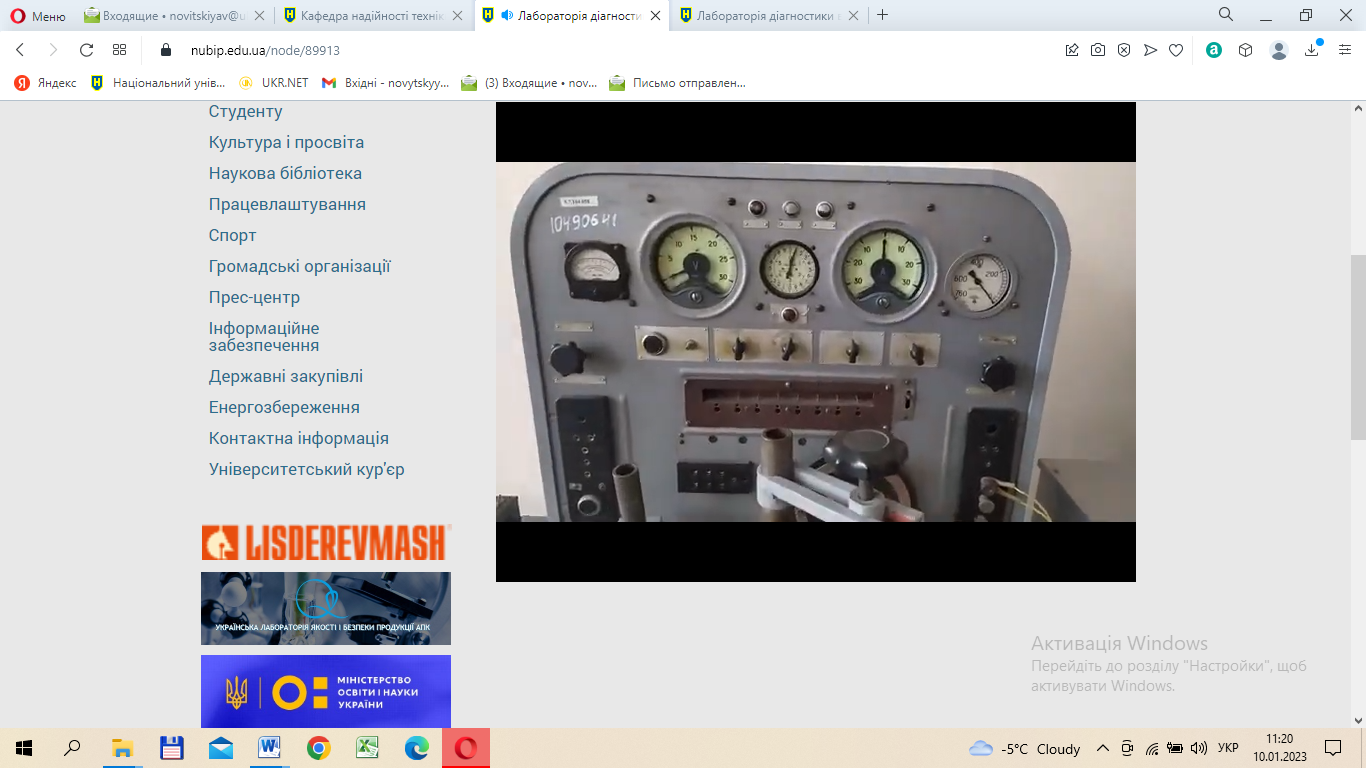Screen dimensions: 1366x768
Task: Click the Міністерство освіти і науки banner
Action: coord(326,691)
